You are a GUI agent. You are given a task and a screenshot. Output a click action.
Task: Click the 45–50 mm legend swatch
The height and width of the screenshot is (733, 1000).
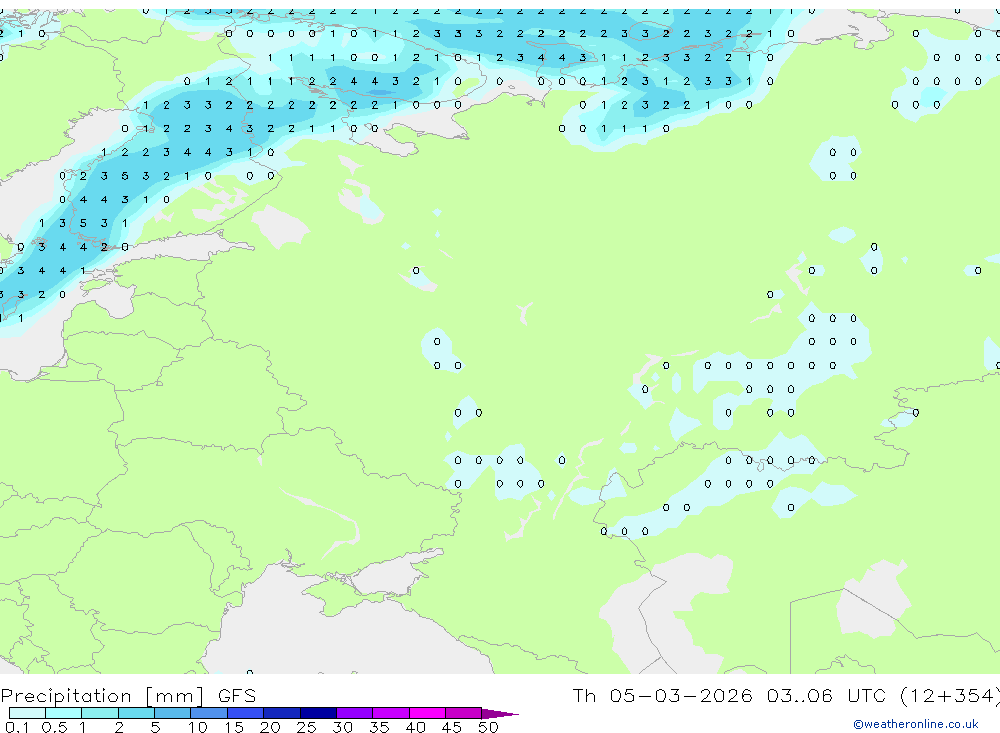click(464, 713)
